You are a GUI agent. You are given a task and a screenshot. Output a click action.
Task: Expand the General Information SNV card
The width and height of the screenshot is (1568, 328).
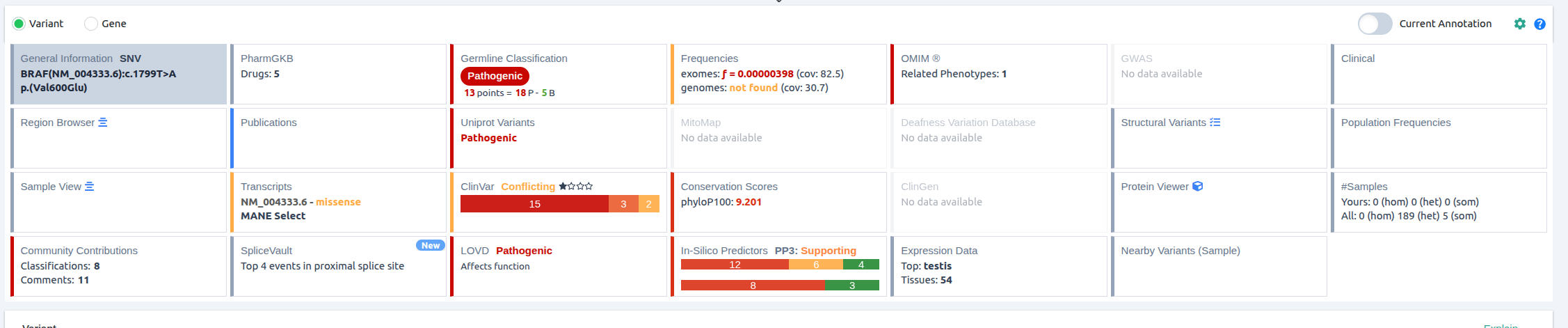point(119,75)
